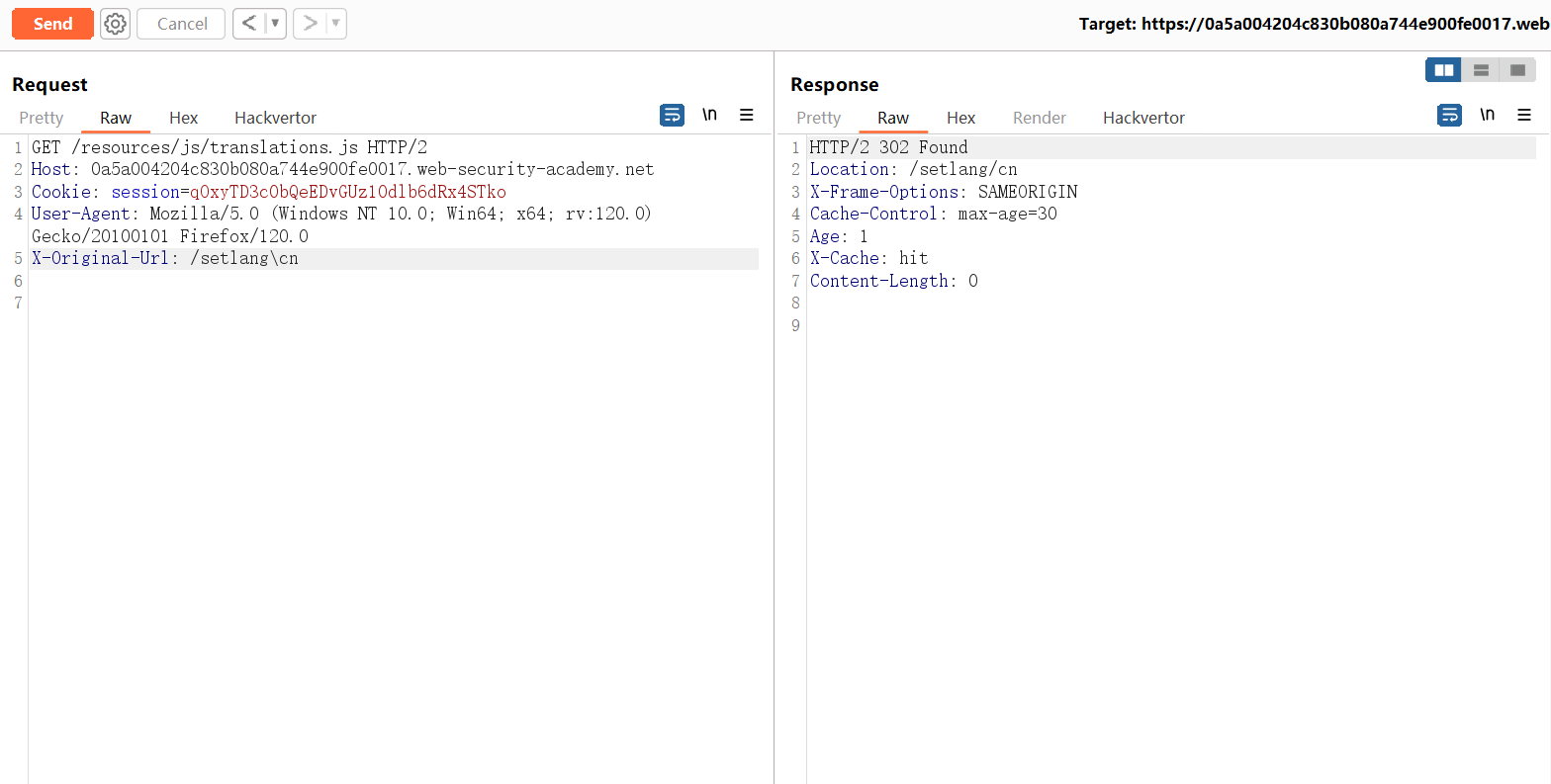This screenshot has width=1551, height=784.
Task: Go back to previous request in history
Action: click(x=249, y=24)
